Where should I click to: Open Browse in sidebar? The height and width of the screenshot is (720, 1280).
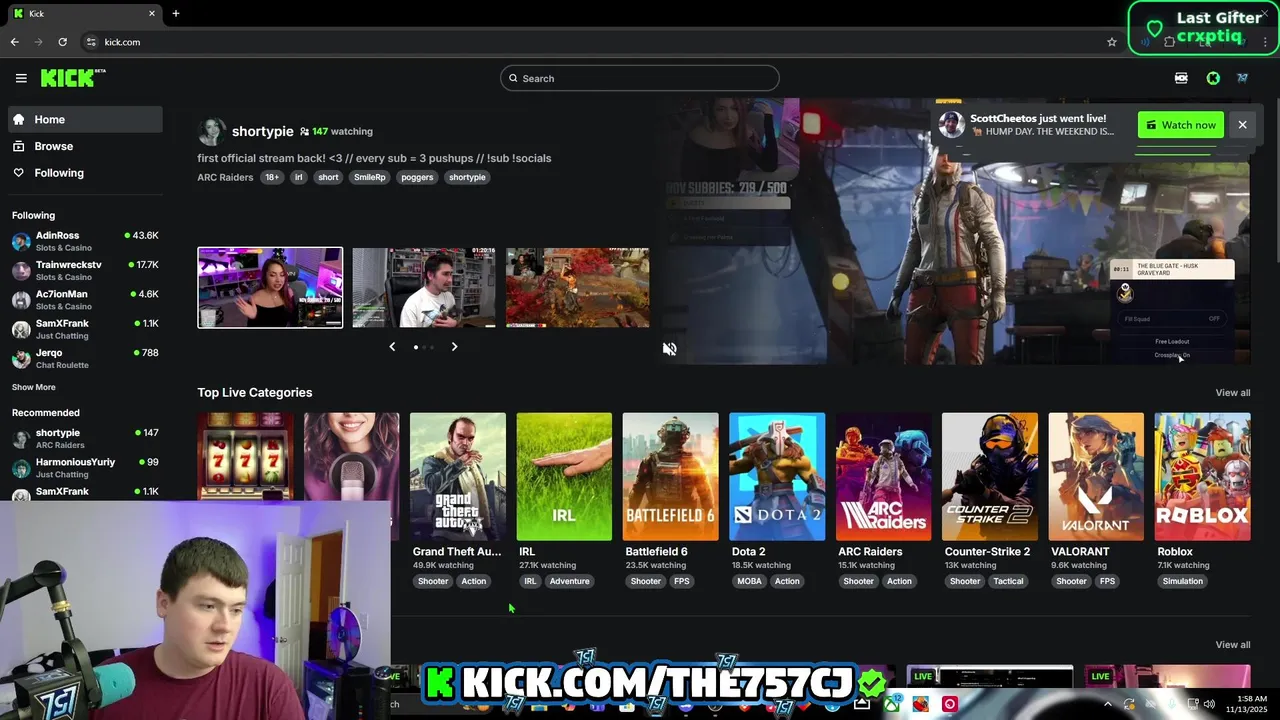click(x=85, y=146)
